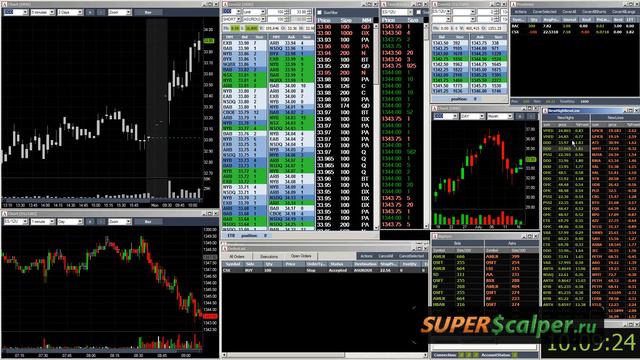This screenshot has width=640, height=360.
Task: Open the 2 Days range dropdown
Action: [x=70, y=12]
